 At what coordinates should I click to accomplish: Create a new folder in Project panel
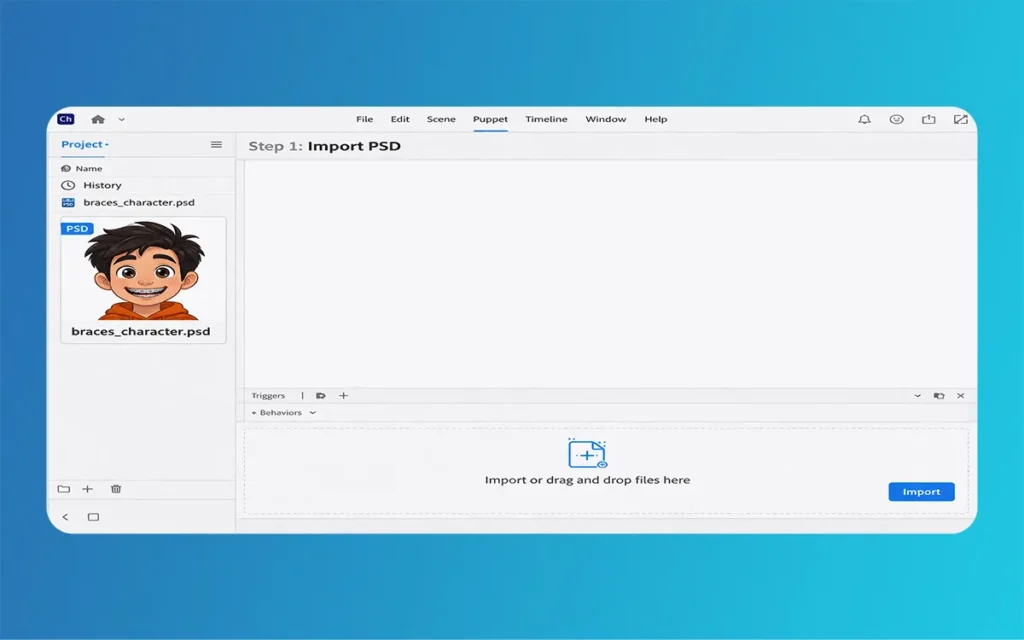[x=64, y=489]
